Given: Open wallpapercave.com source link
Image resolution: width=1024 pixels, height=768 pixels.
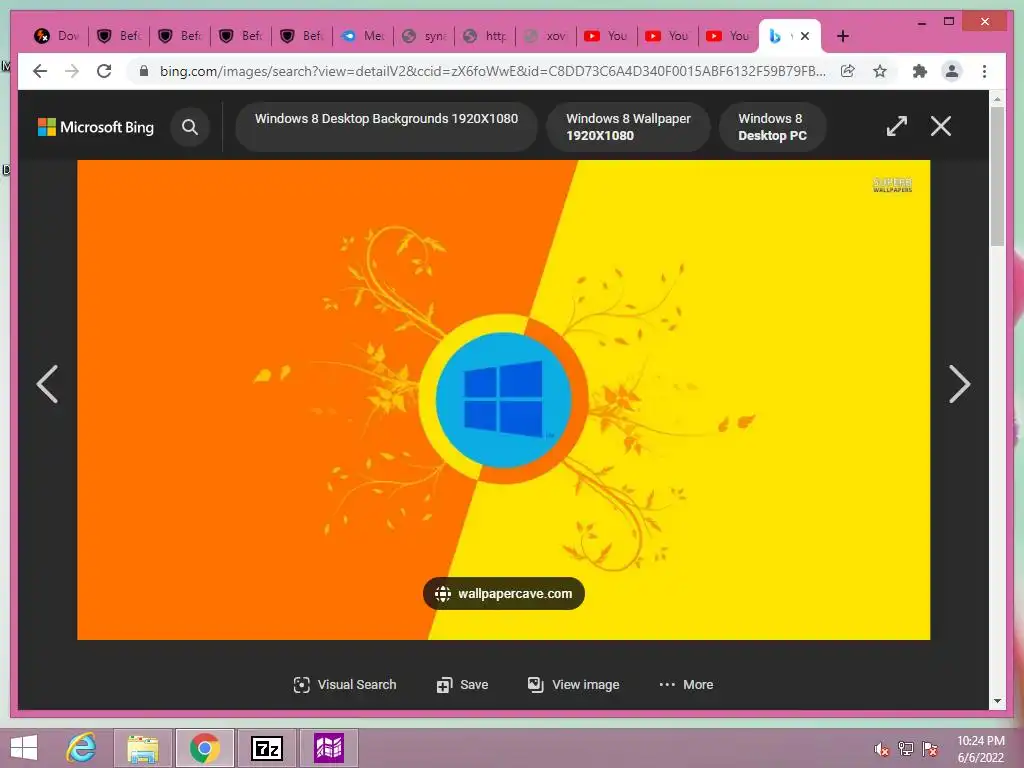Looking at the screenshot, I should point(504,594).
